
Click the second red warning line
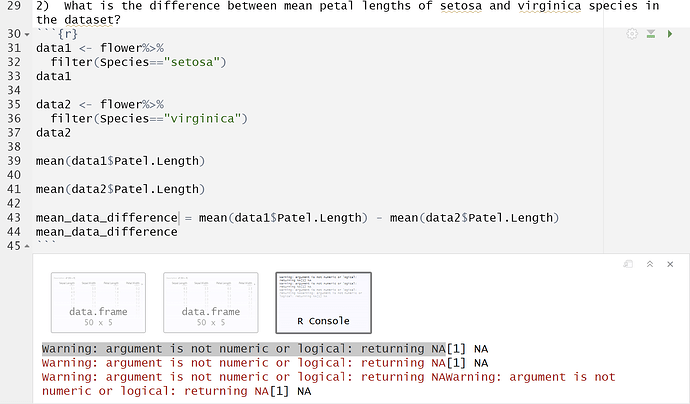pos(244,363)
